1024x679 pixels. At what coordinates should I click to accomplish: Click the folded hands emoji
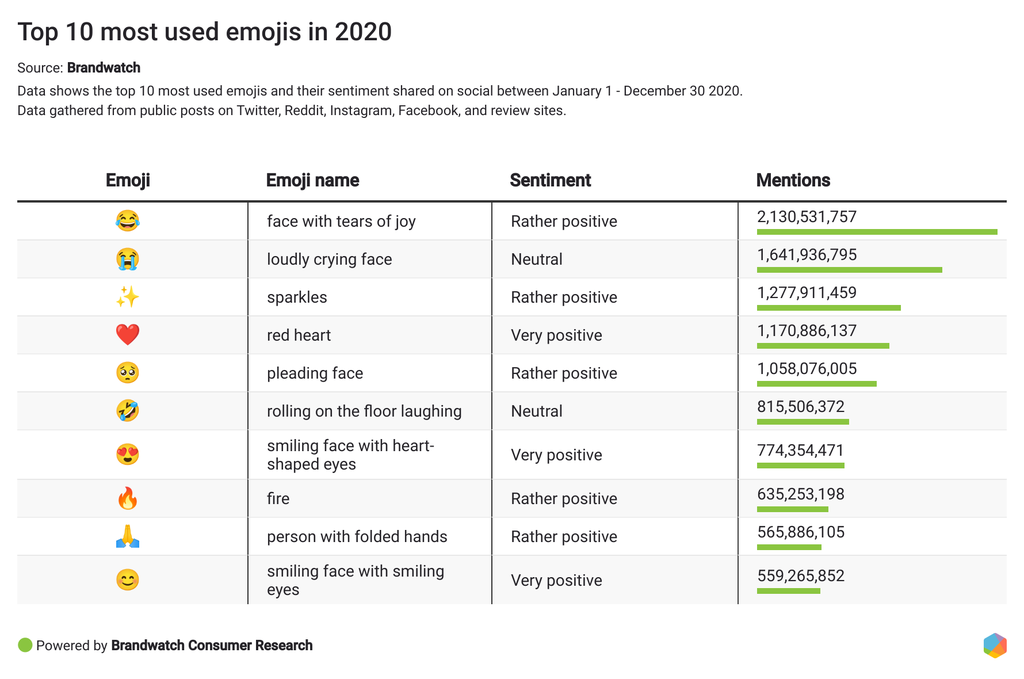[x=127, y=537]
